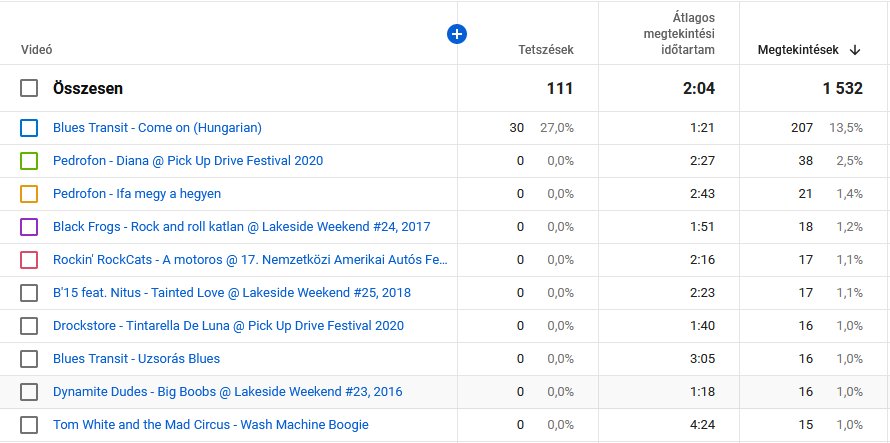Viewport: 890px width, 443px height.
Task: Open Blues Transit - Uzsorás Blues link
Action: (x=136, y=359)
